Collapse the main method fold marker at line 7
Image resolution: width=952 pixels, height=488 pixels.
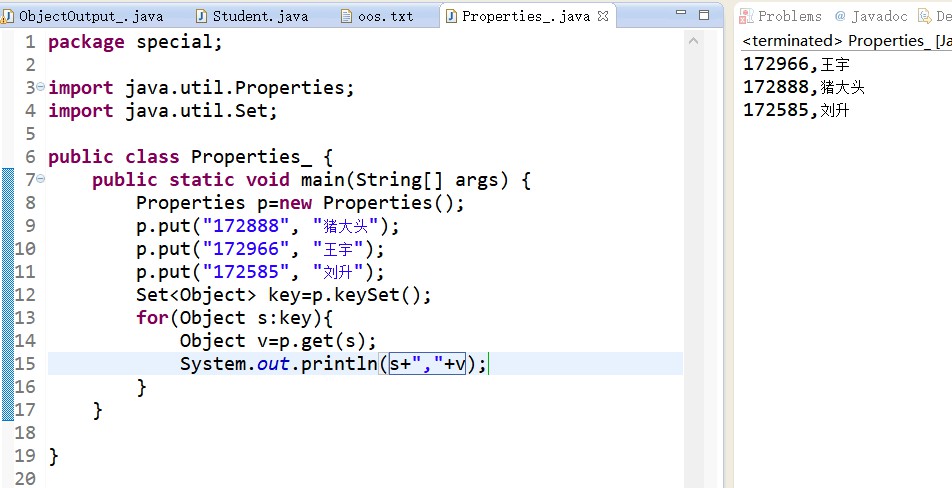click(41, 178)
